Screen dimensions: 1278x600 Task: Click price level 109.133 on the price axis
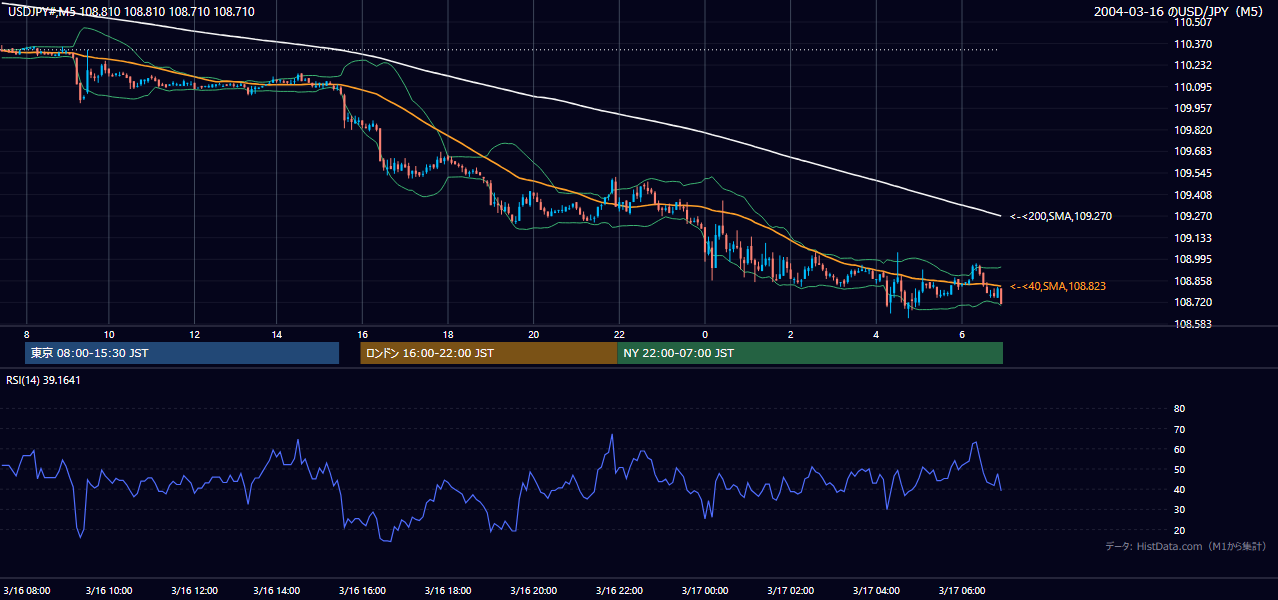[1192, 238]
